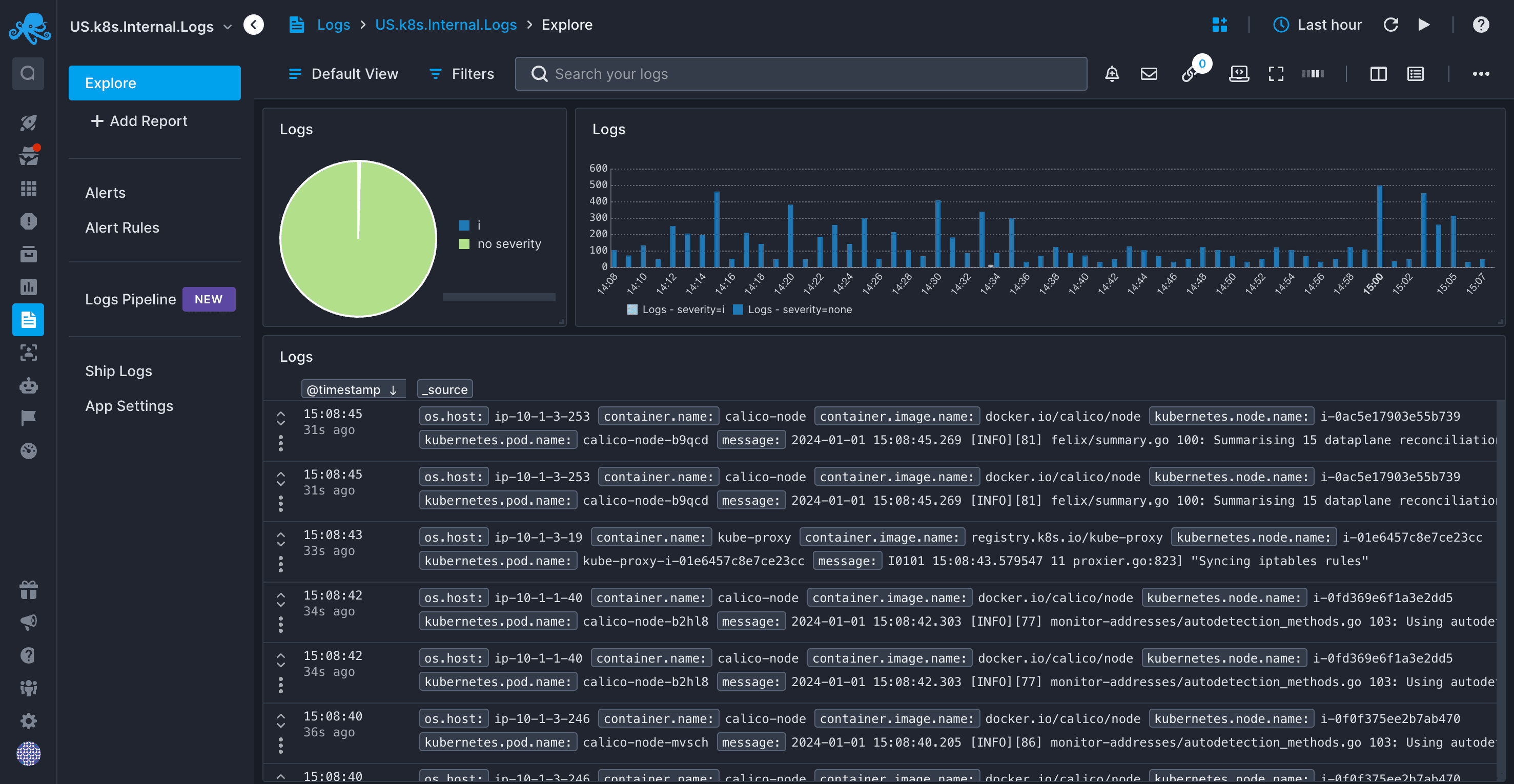This screenshot has width=1514, height=784.
Task: Click the refresh/reload icon
Action: (x=1391, y=24)
